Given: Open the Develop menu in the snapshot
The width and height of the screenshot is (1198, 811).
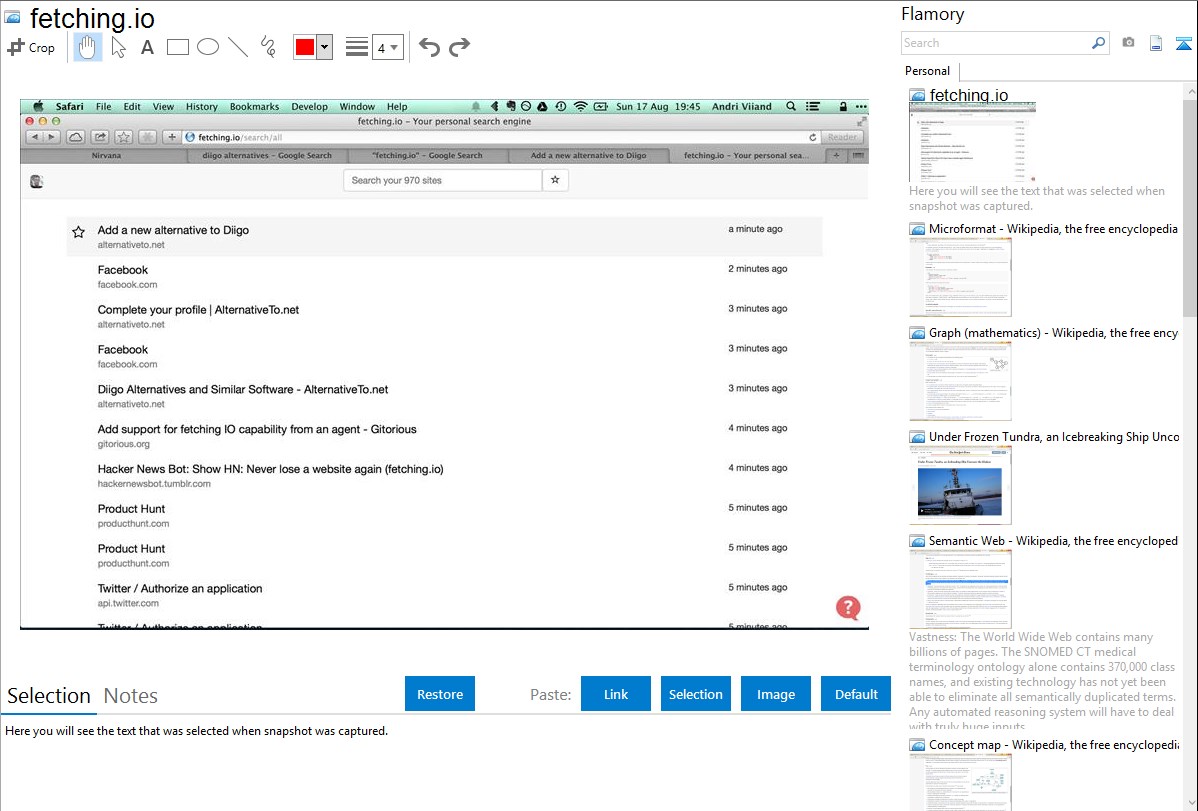Looking at the screenshot, I should [x=309, y=106].
